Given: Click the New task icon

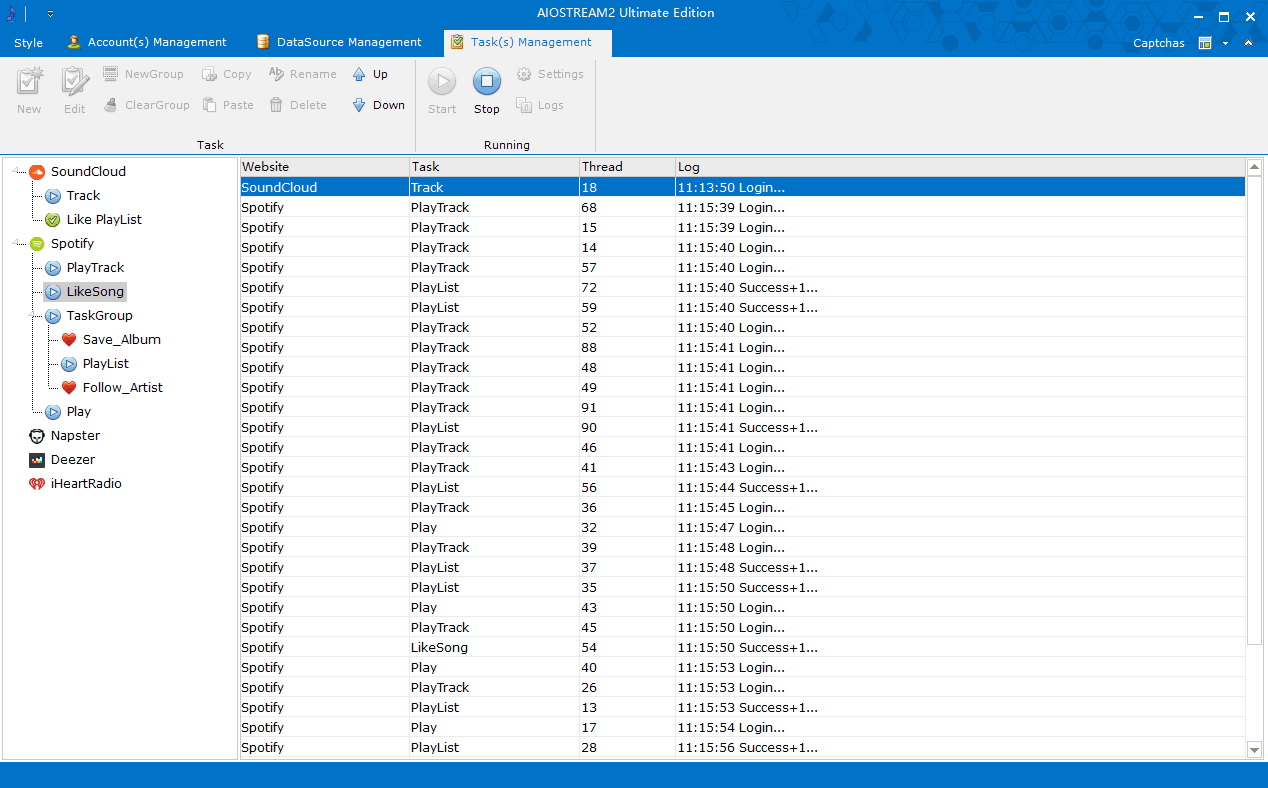Looking at the screenshot, I should pos(30,81).
